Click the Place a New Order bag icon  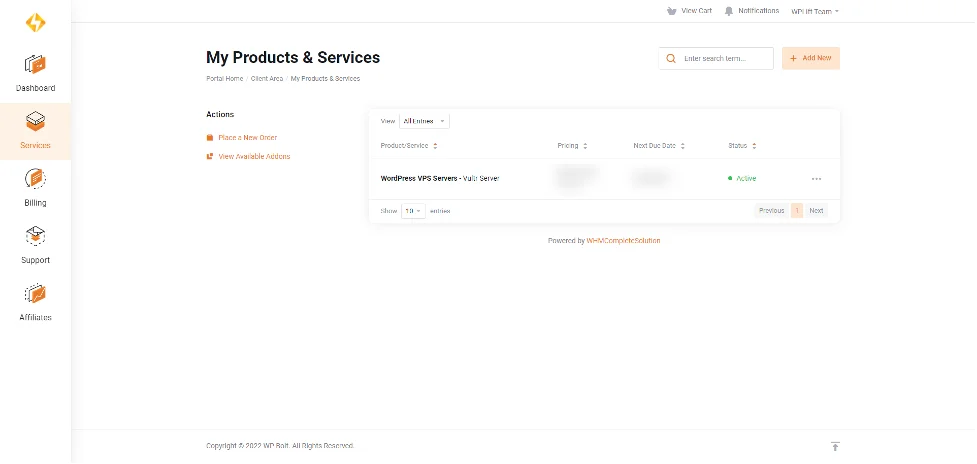click(x=210, y=138)
